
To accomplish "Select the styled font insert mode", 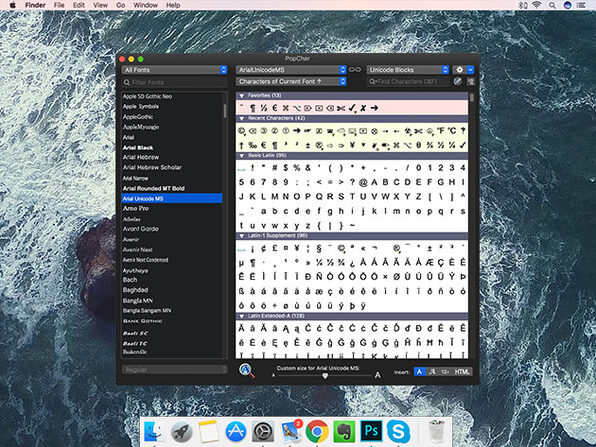I will coord(432,372).
